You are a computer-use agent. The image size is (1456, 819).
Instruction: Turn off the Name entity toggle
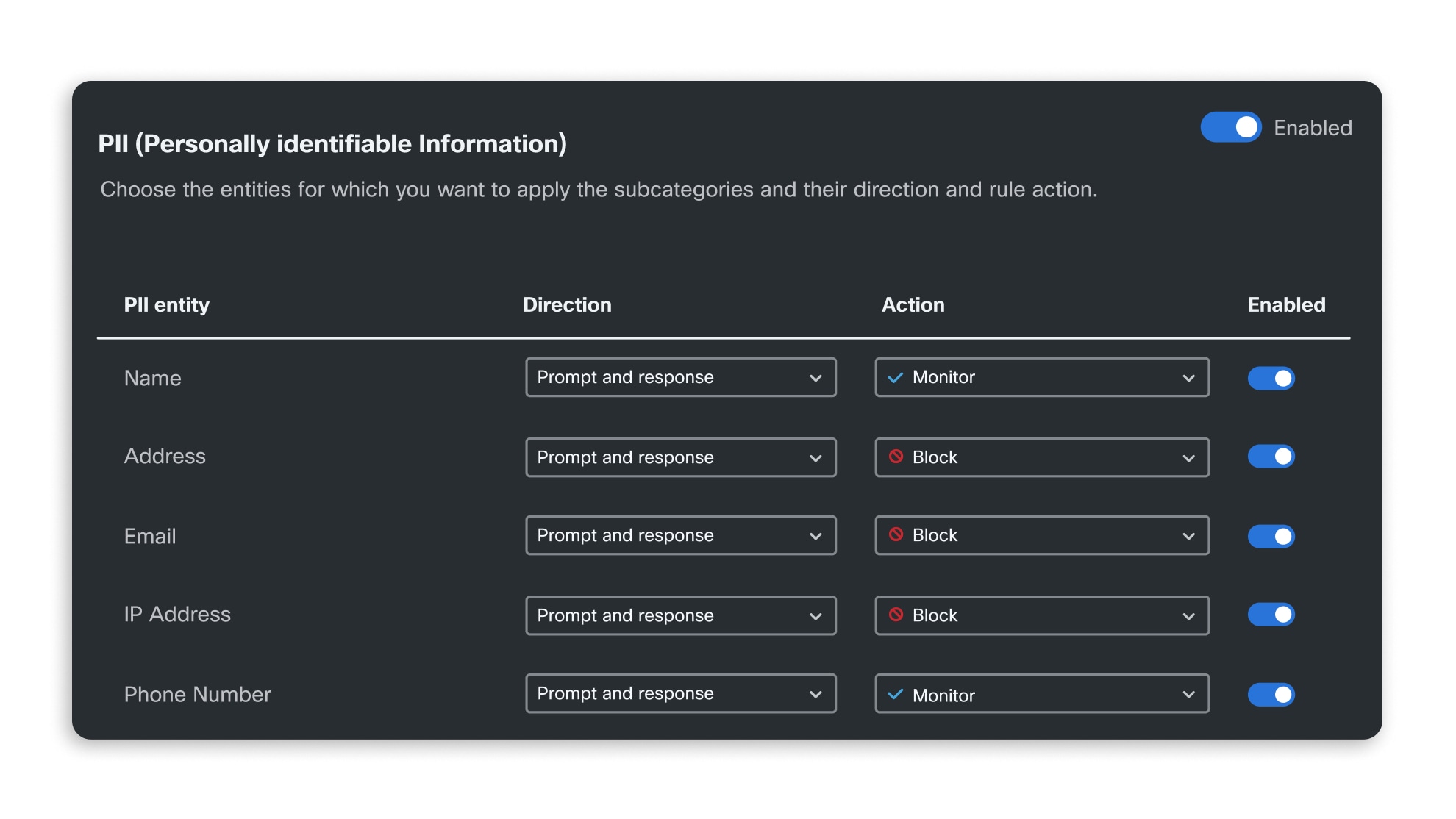click(x=1271, y=378)
